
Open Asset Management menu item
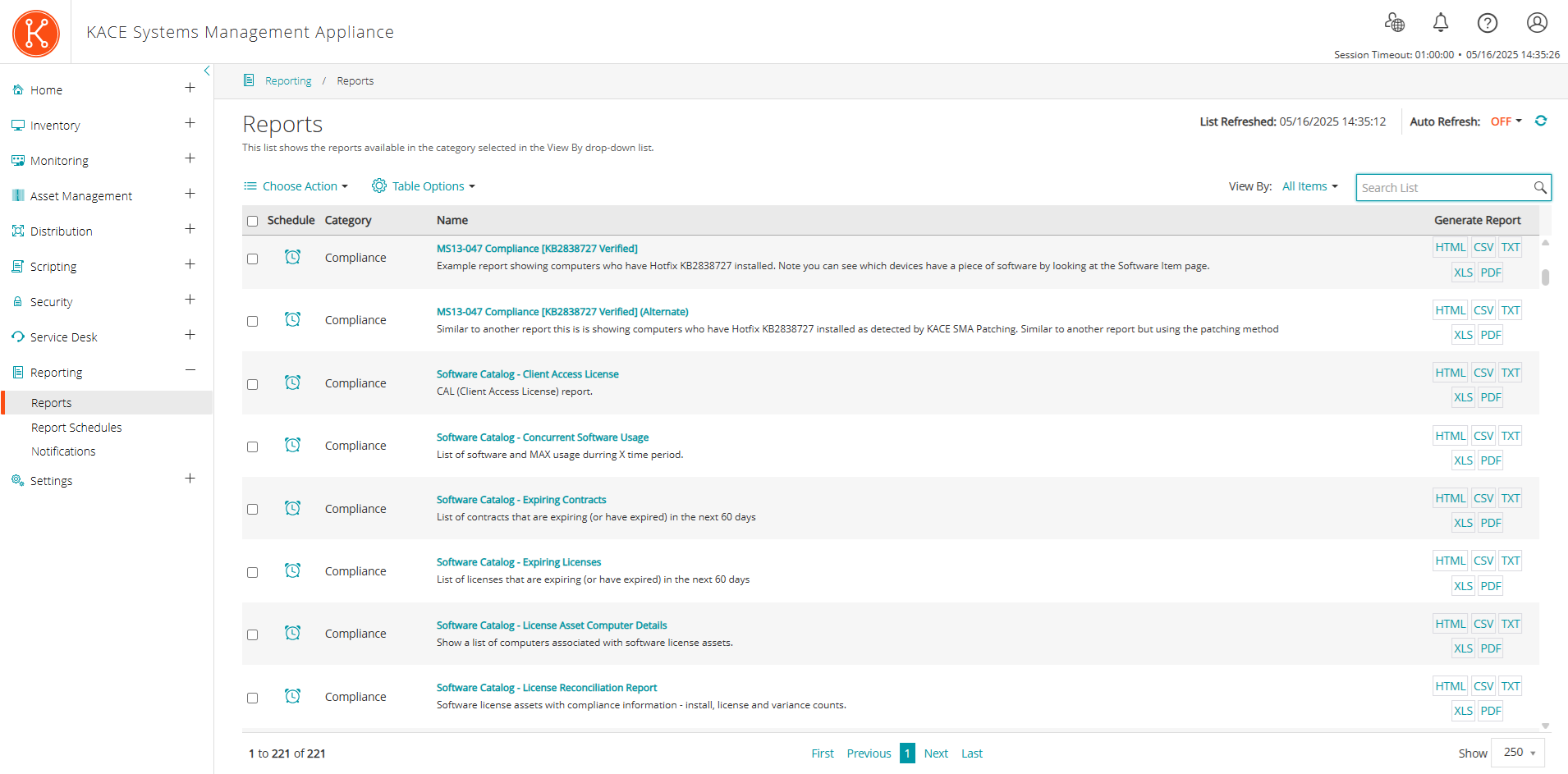81,196
